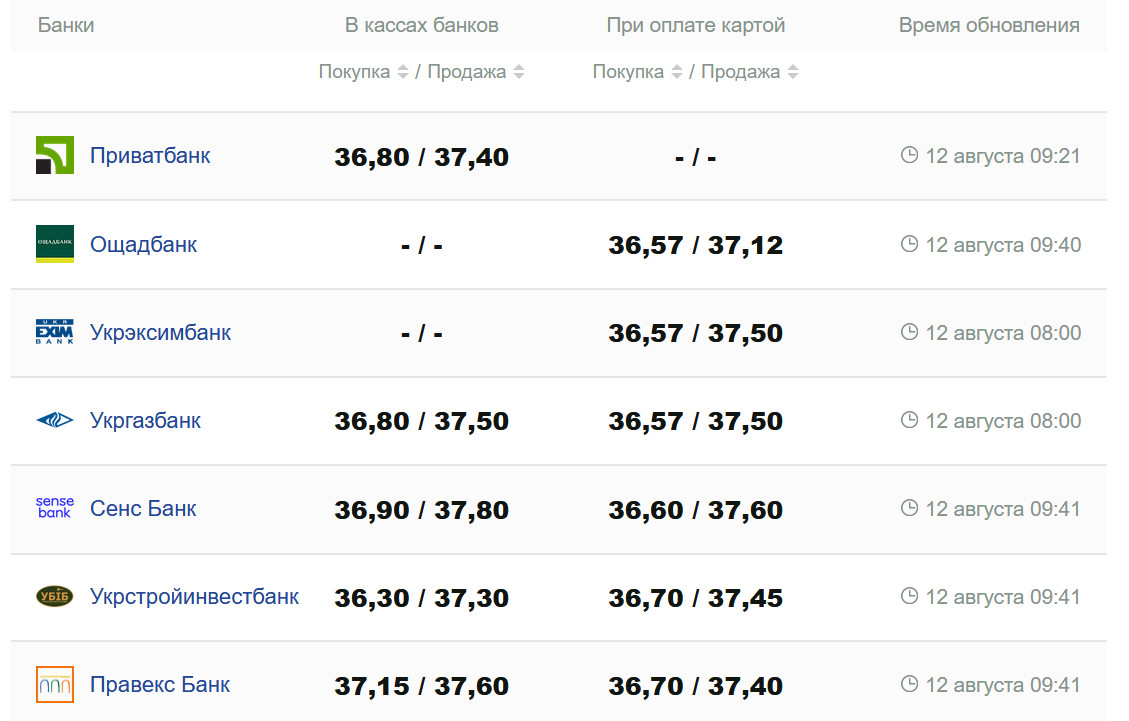
Task: Click the Ощадбанк logo icon
Action: (55, 244)
